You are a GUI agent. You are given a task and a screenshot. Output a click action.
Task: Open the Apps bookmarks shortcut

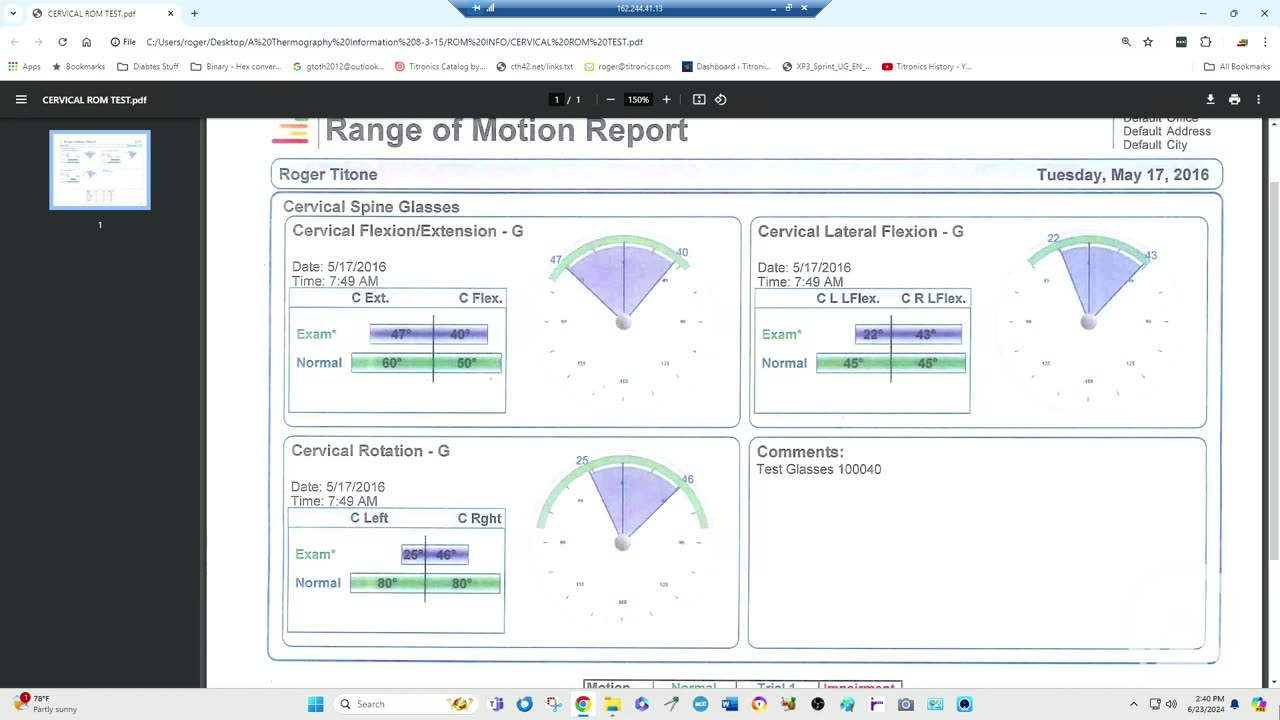[x=24, y=67]
